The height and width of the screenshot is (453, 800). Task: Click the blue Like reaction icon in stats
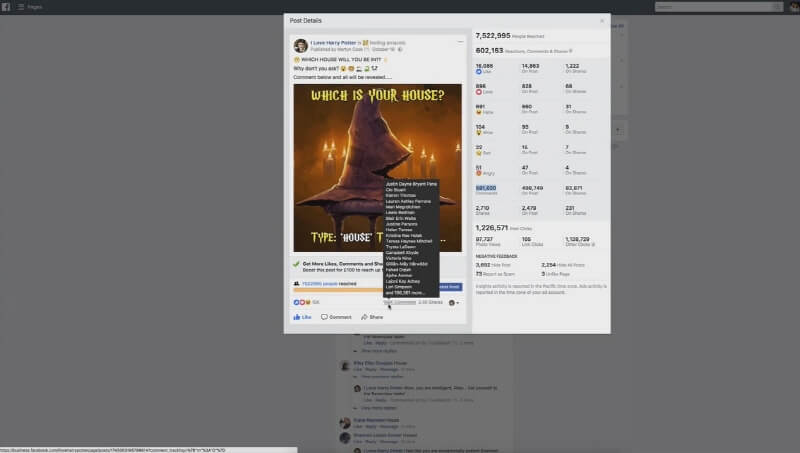479,72
